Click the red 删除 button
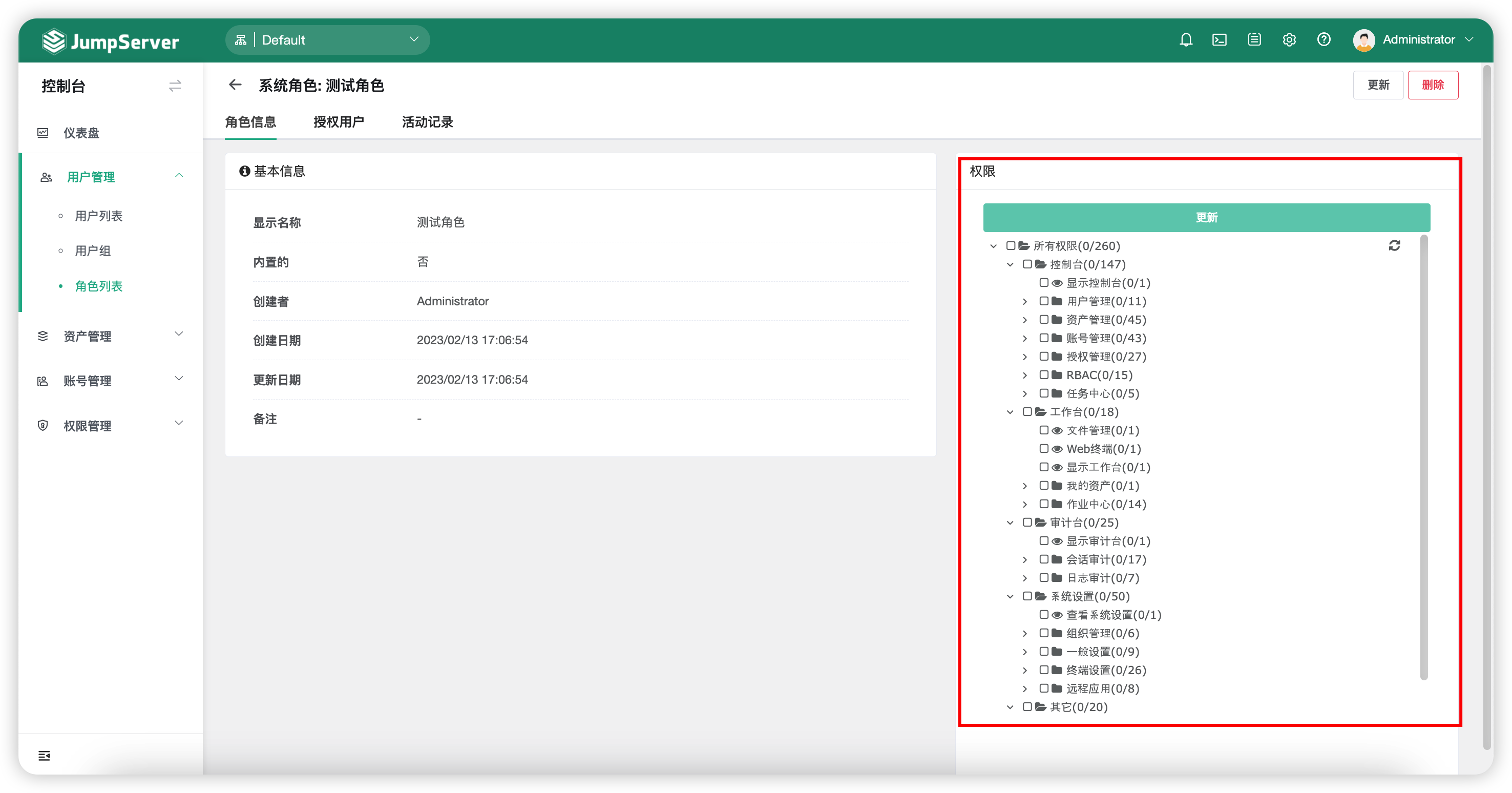 [1433, 85]
